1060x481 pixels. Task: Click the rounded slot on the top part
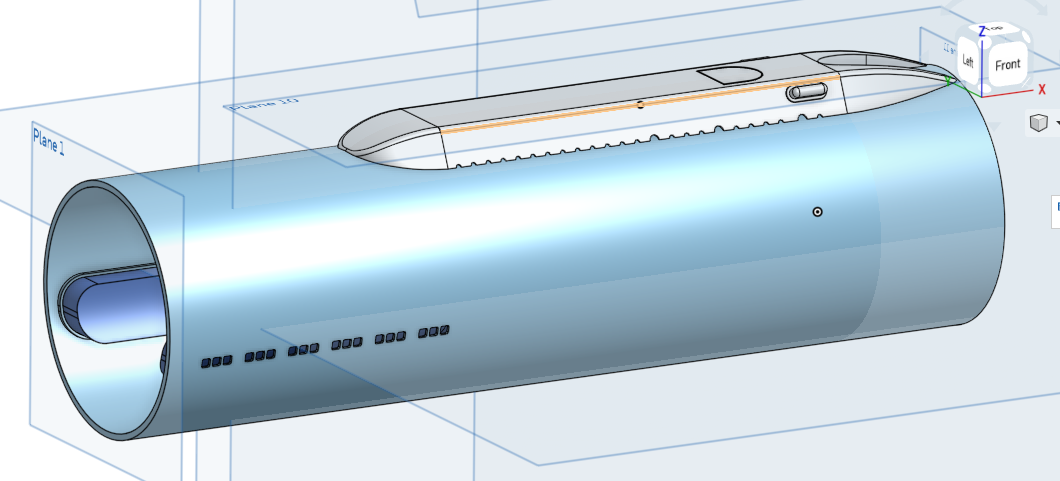(807, 93)
